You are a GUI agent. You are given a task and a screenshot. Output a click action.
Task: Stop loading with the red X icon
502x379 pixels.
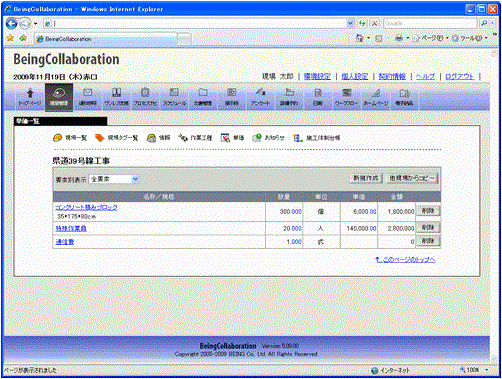[x=374, y=23]
